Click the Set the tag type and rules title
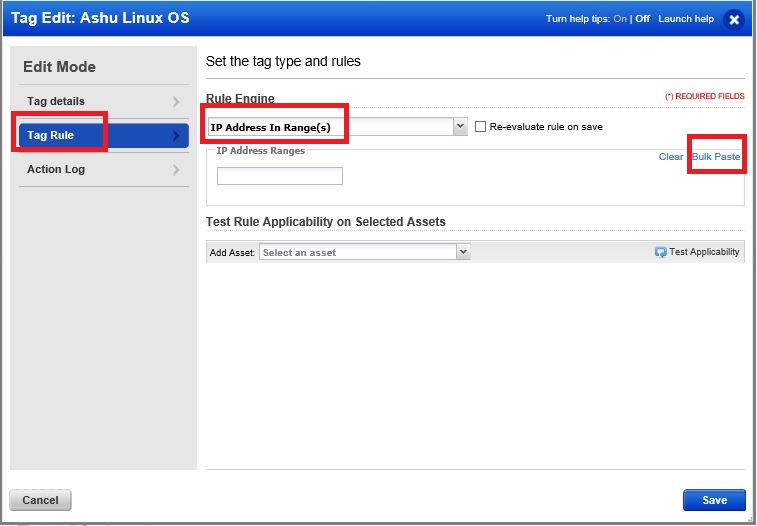The width and height of the screenshot is (757, 526). [283, 61]
